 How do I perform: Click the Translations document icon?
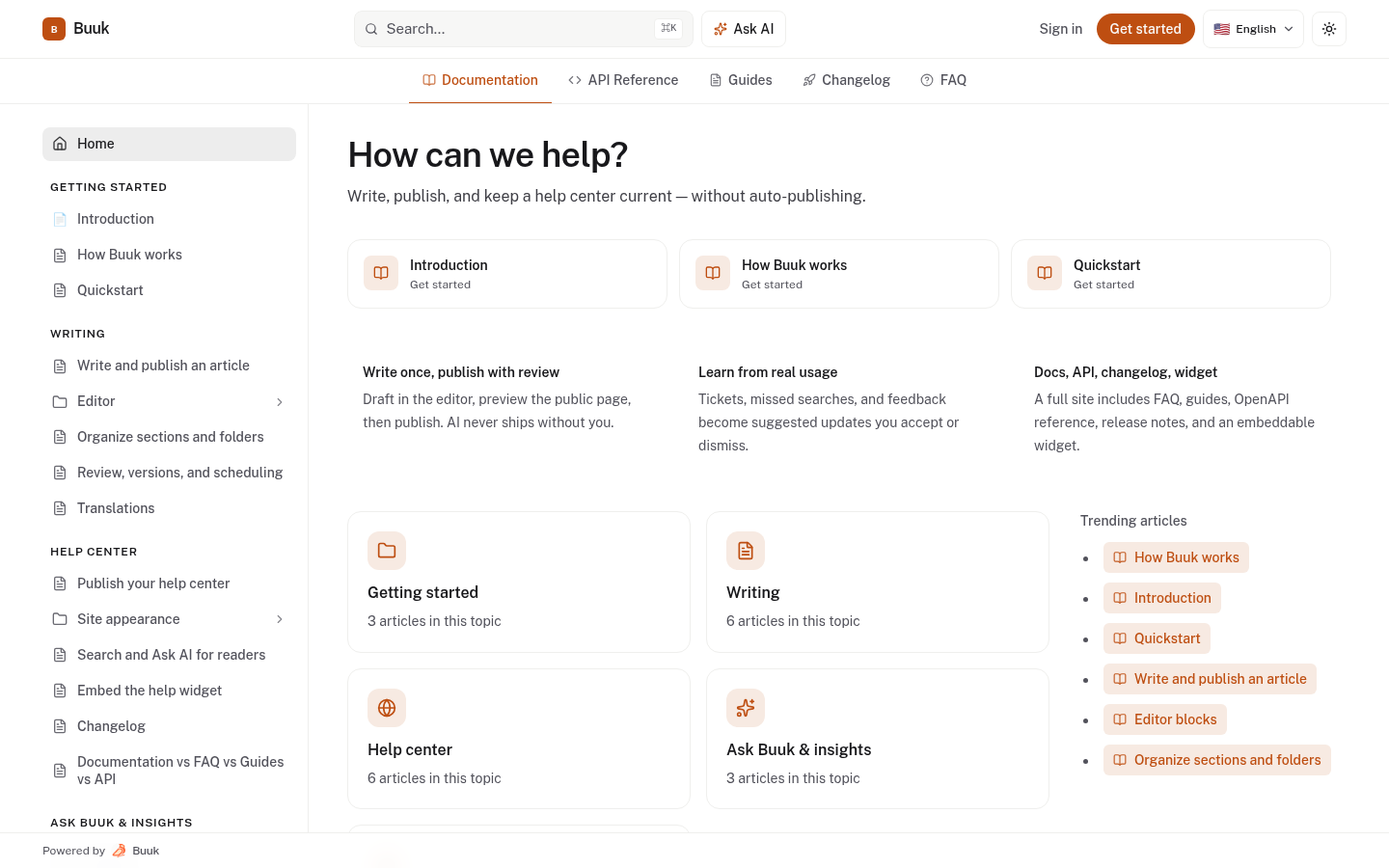point(60,508)
